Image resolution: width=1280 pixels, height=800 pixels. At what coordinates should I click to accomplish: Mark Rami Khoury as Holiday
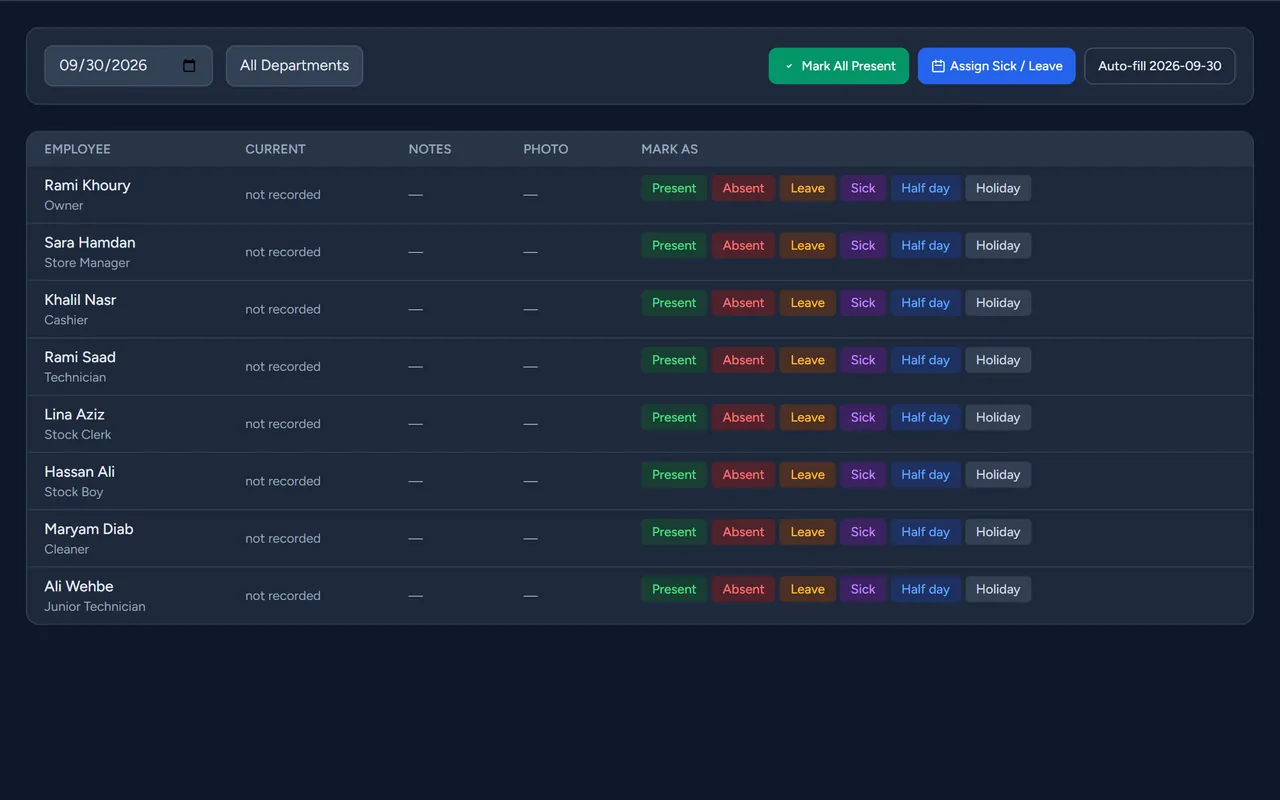click(x=998, y=188)
